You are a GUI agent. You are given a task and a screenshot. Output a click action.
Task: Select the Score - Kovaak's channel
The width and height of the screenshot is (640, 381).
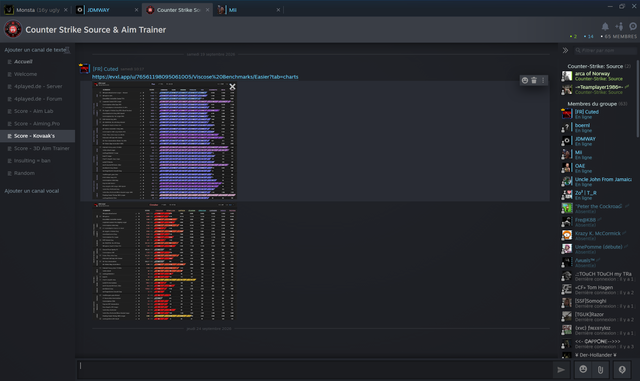[x=38, y=136]
